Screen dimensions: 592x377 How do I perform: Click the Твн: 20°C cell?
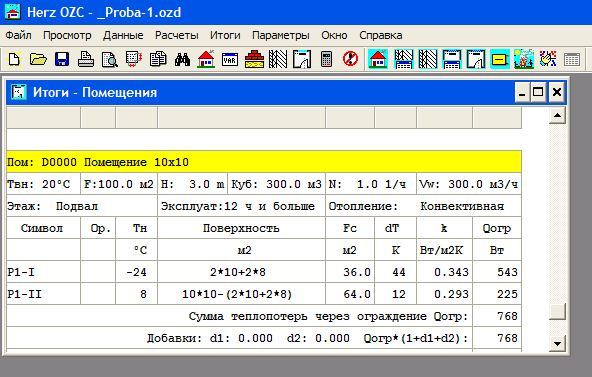point(43,184)
